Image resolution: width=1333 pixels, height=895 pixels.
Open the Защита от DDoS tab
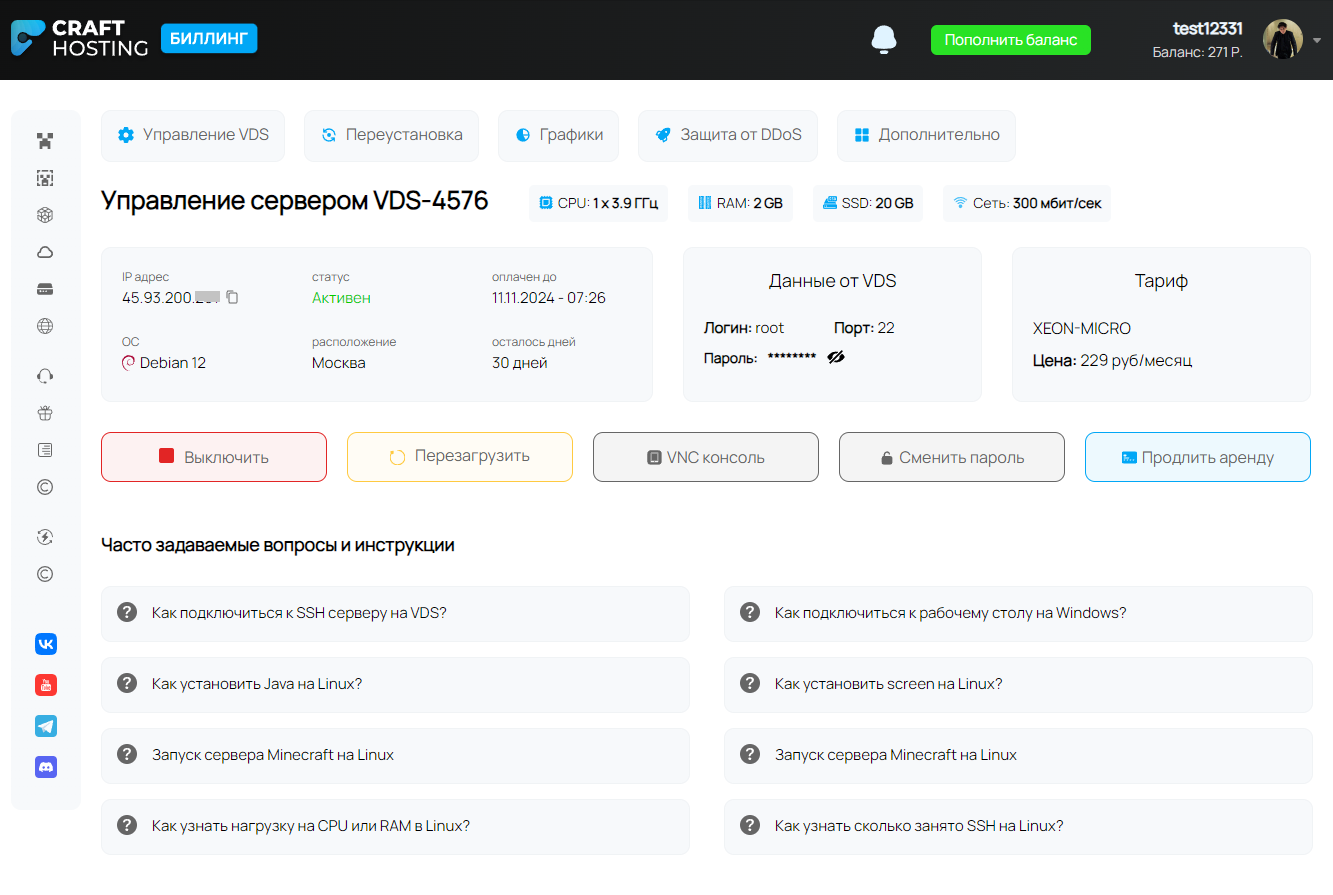click(x=727, y=135)
